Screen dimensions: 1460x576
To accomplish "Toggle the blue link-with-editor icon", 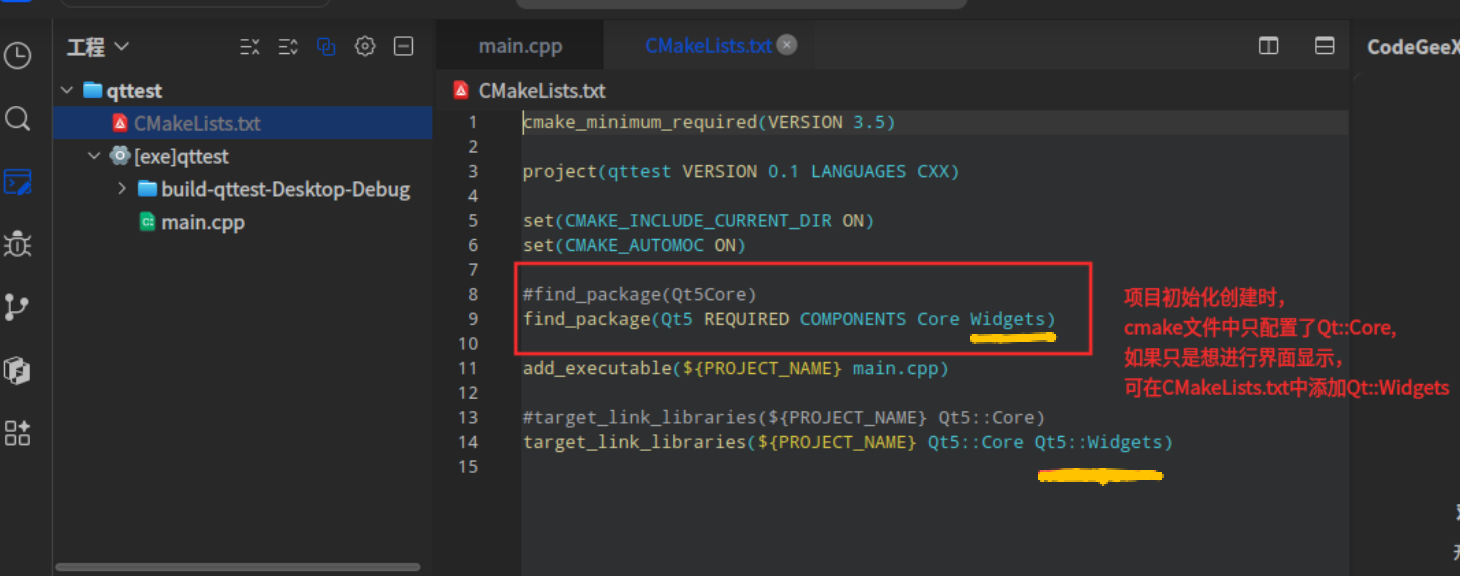I will (326, 46).
